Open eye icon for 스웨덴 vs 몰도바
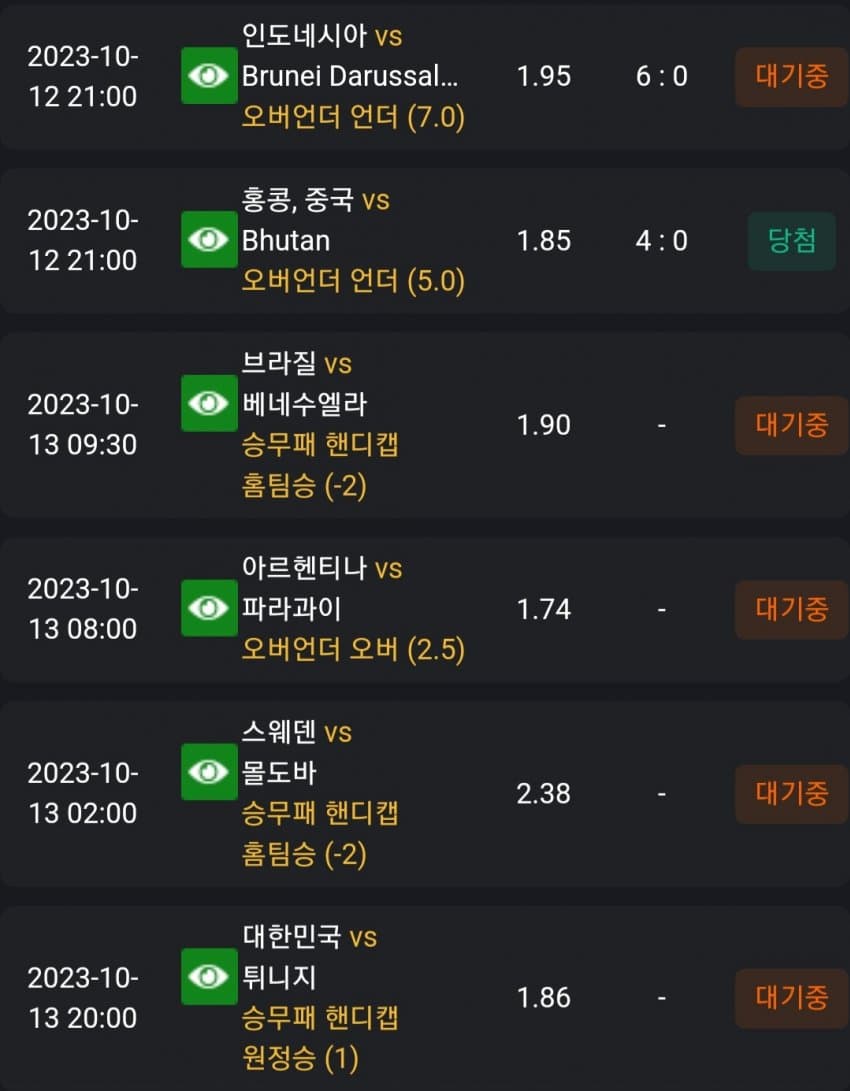This screenshot has width=850, height=1091. [209, 772]
